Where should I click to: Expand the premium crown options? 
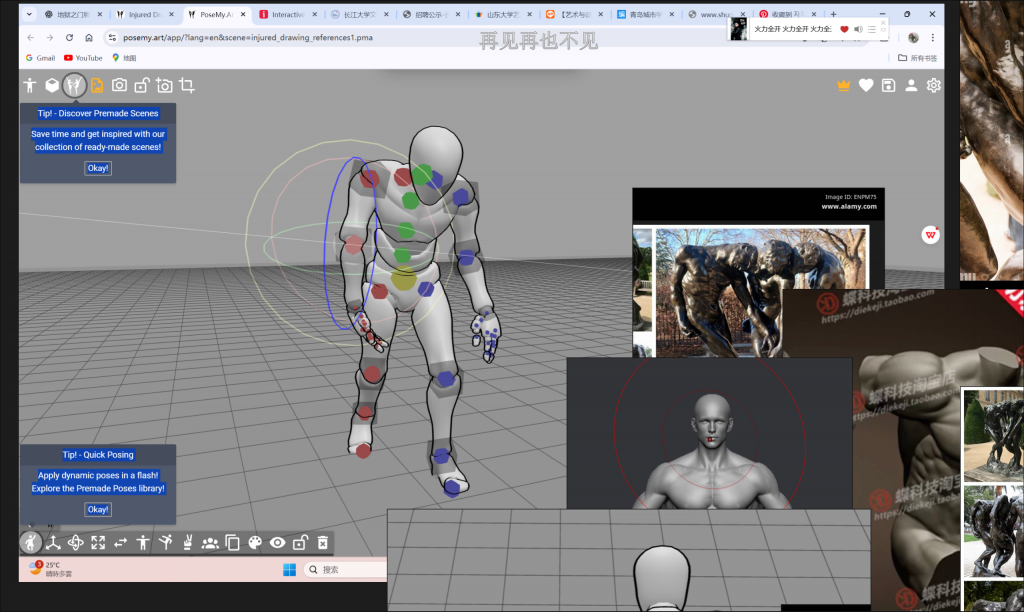[x=844, y=86]
